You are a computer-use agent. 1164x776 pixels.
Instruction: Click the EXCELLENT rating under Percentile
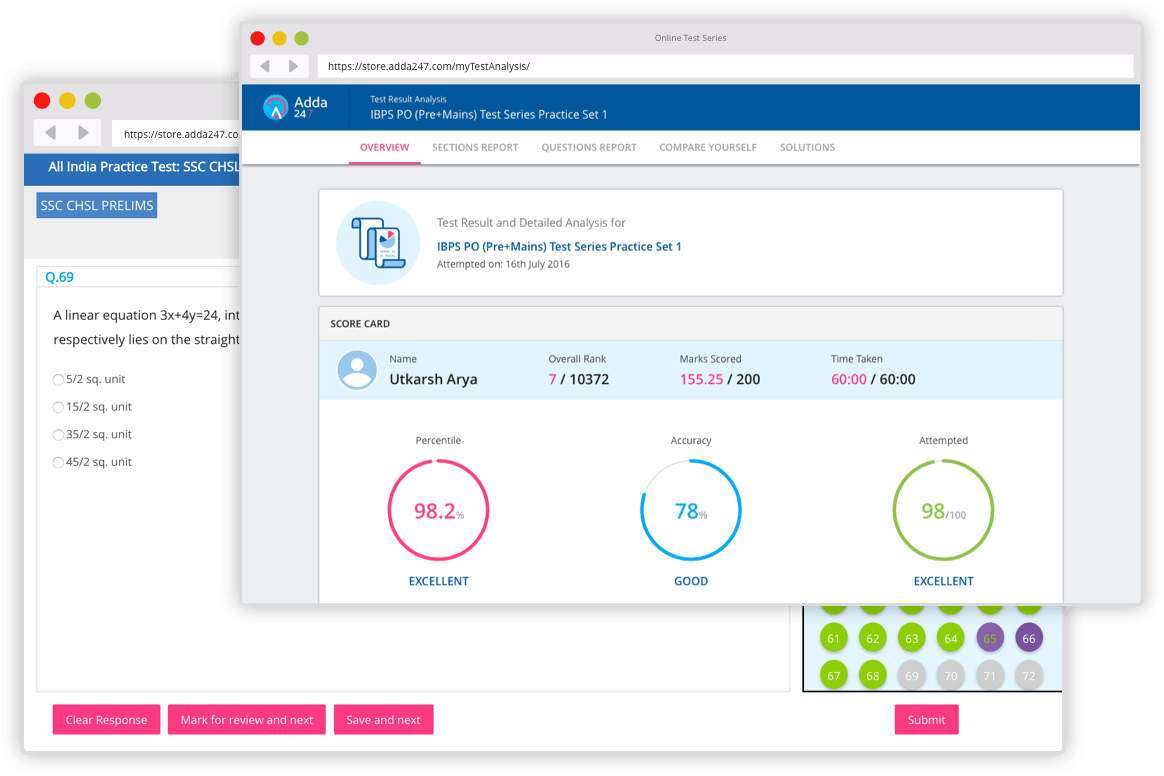point(439,581)
